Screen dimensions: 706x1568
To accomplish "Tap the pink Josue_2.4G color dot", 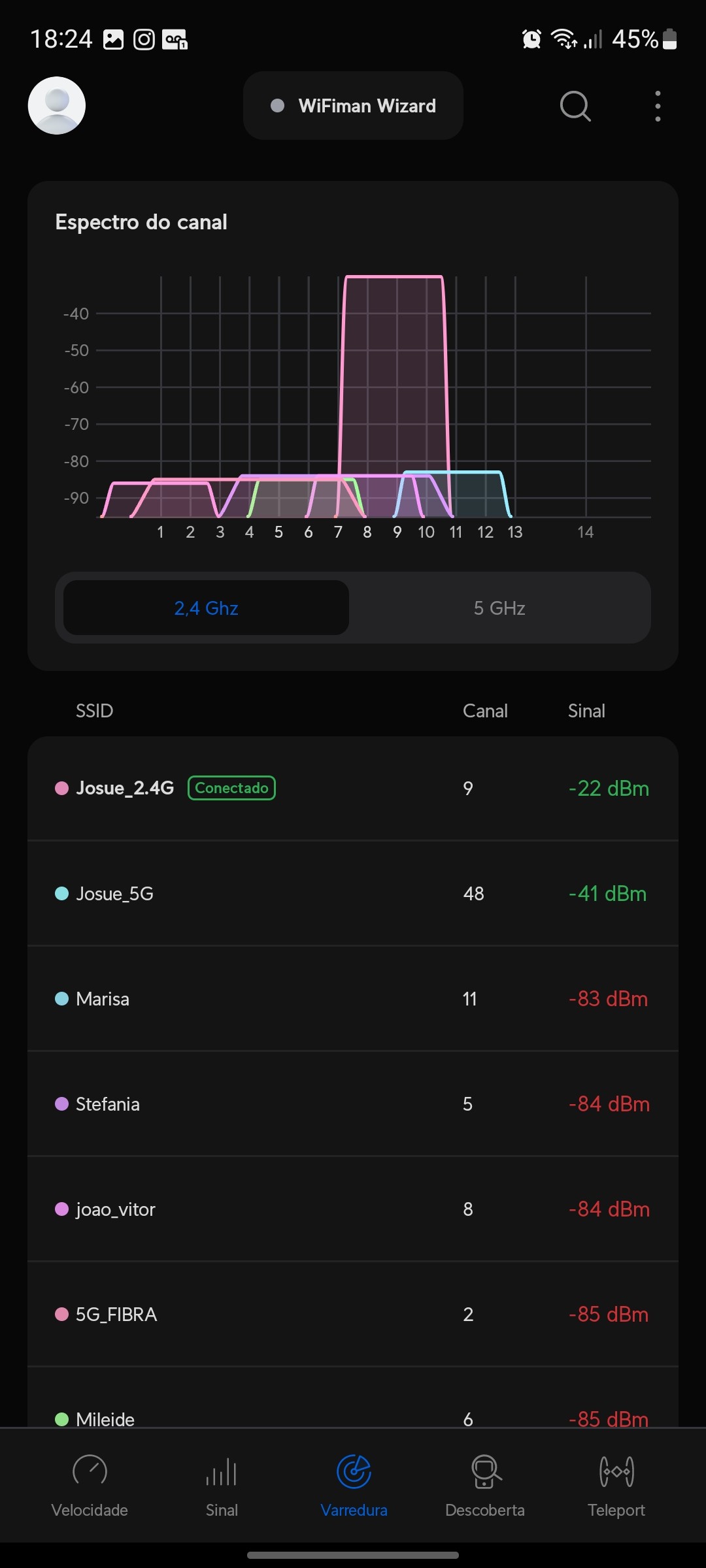I will pyautogui.click(x=62, y=789).
